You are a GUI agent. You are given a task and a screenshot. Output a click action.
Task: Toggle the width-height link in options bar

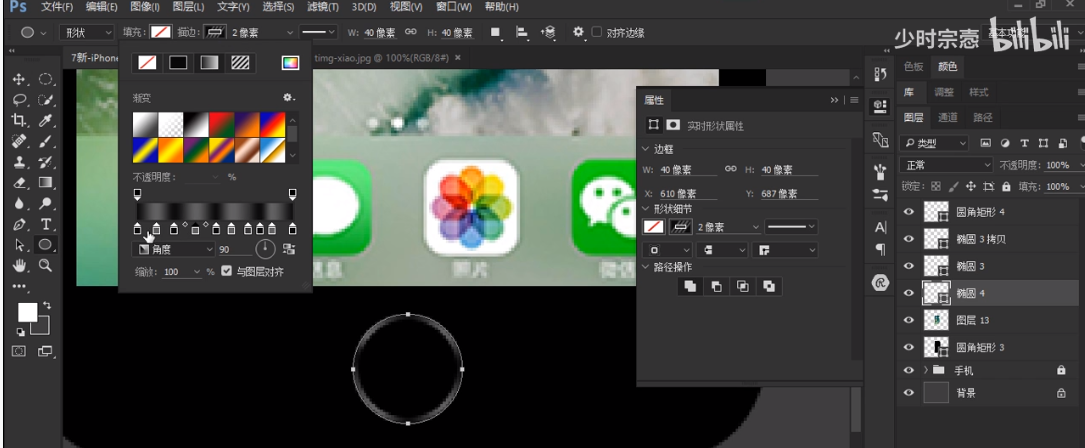pyautogui.click(x=410, y=33)
